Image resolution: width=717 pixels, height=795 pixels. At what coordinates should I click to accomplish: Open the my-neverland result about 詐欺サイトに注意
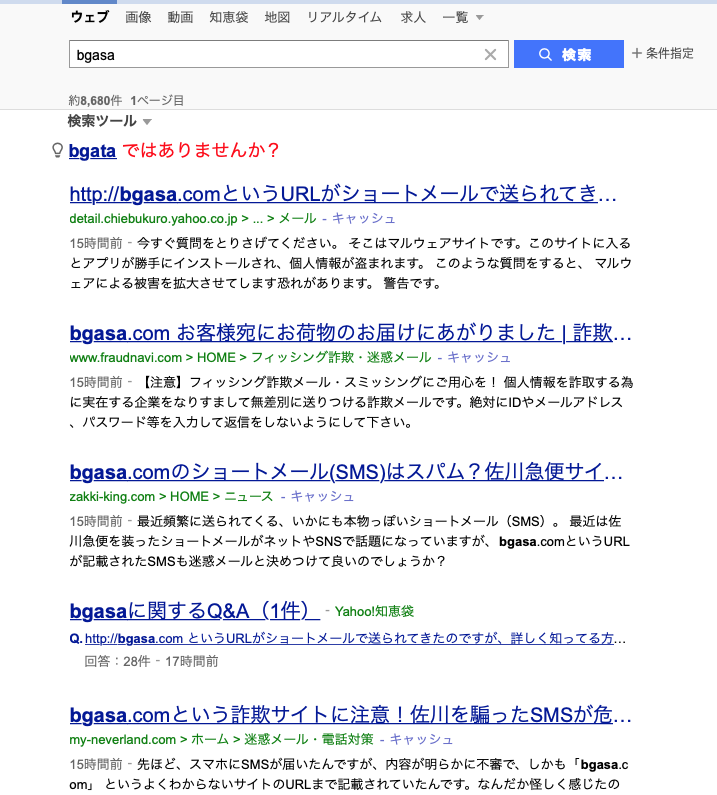350,715
